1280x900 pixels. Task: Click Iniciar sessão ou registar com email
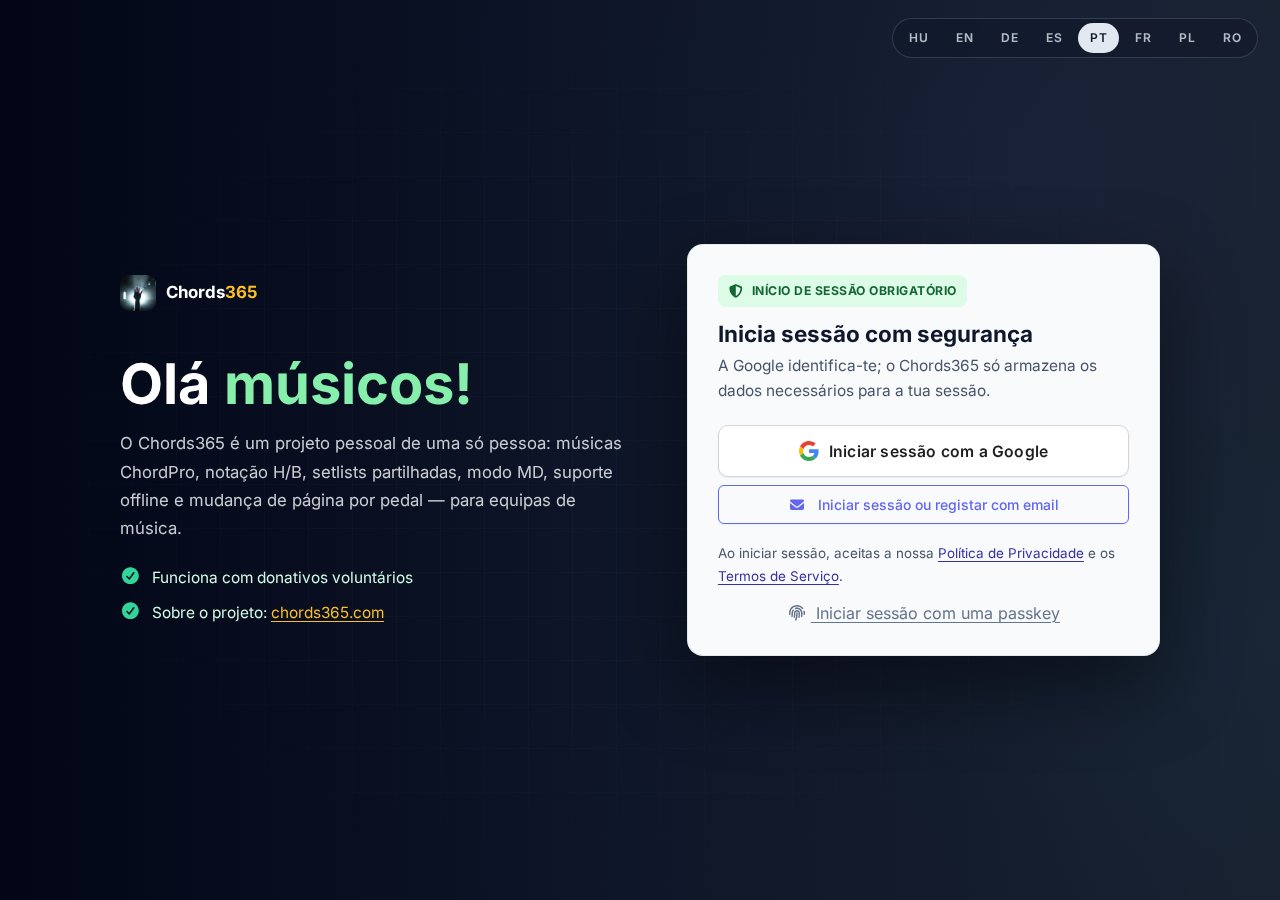pyautogui.click(x=923, y=504)
